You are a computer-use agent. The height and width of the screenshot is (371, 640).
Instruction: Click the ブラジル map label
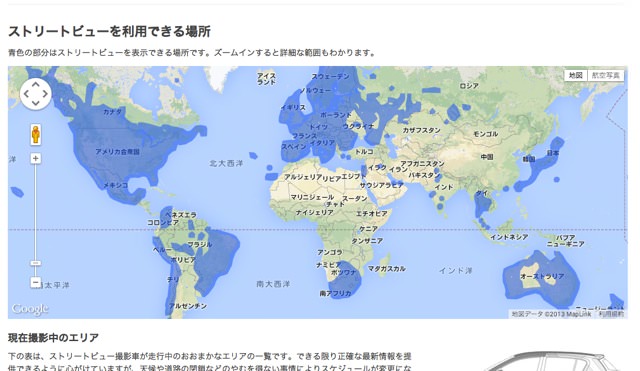200,244
